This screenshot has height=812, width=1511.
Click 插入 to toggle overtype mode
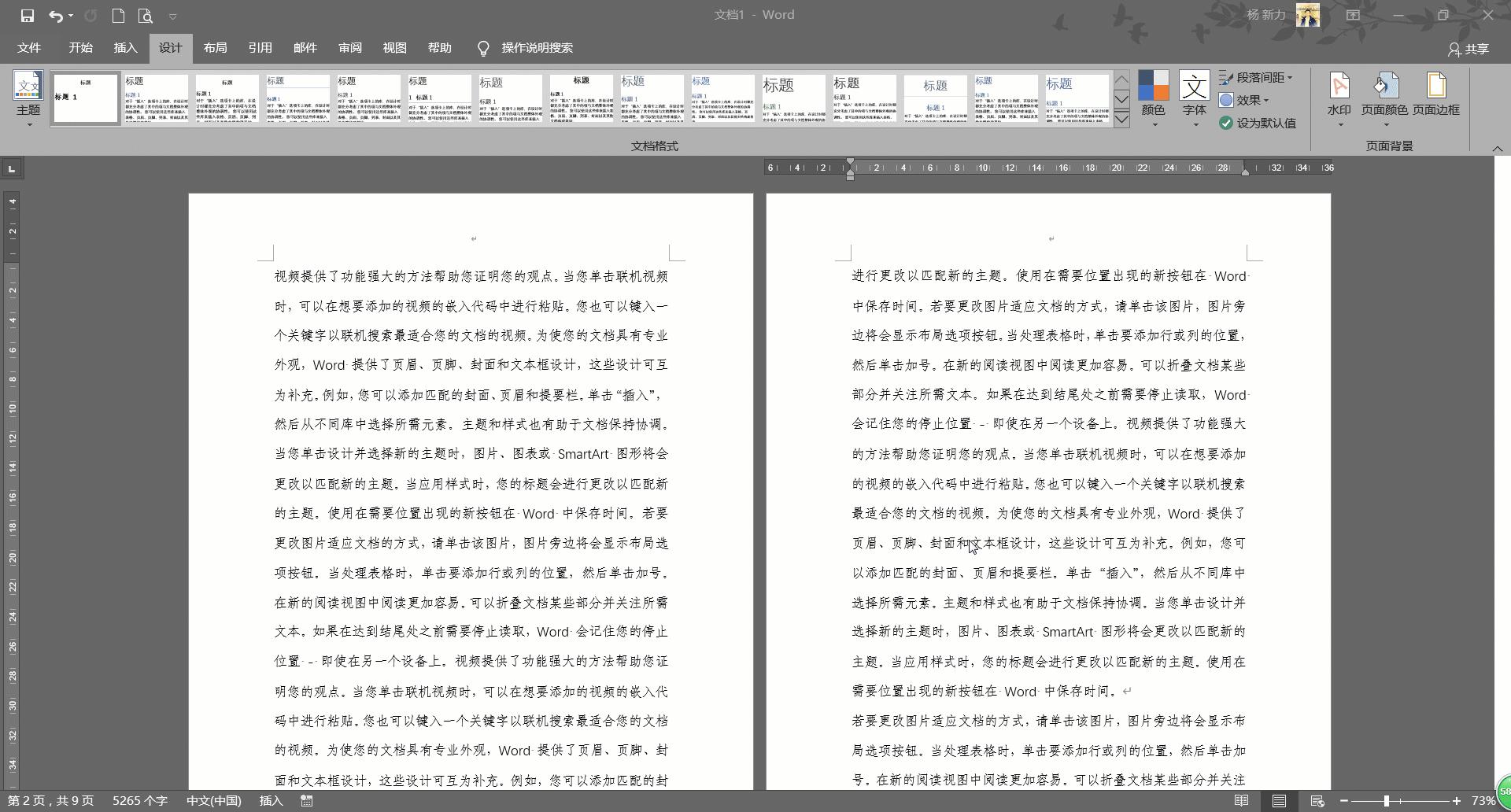click(270, 800)
